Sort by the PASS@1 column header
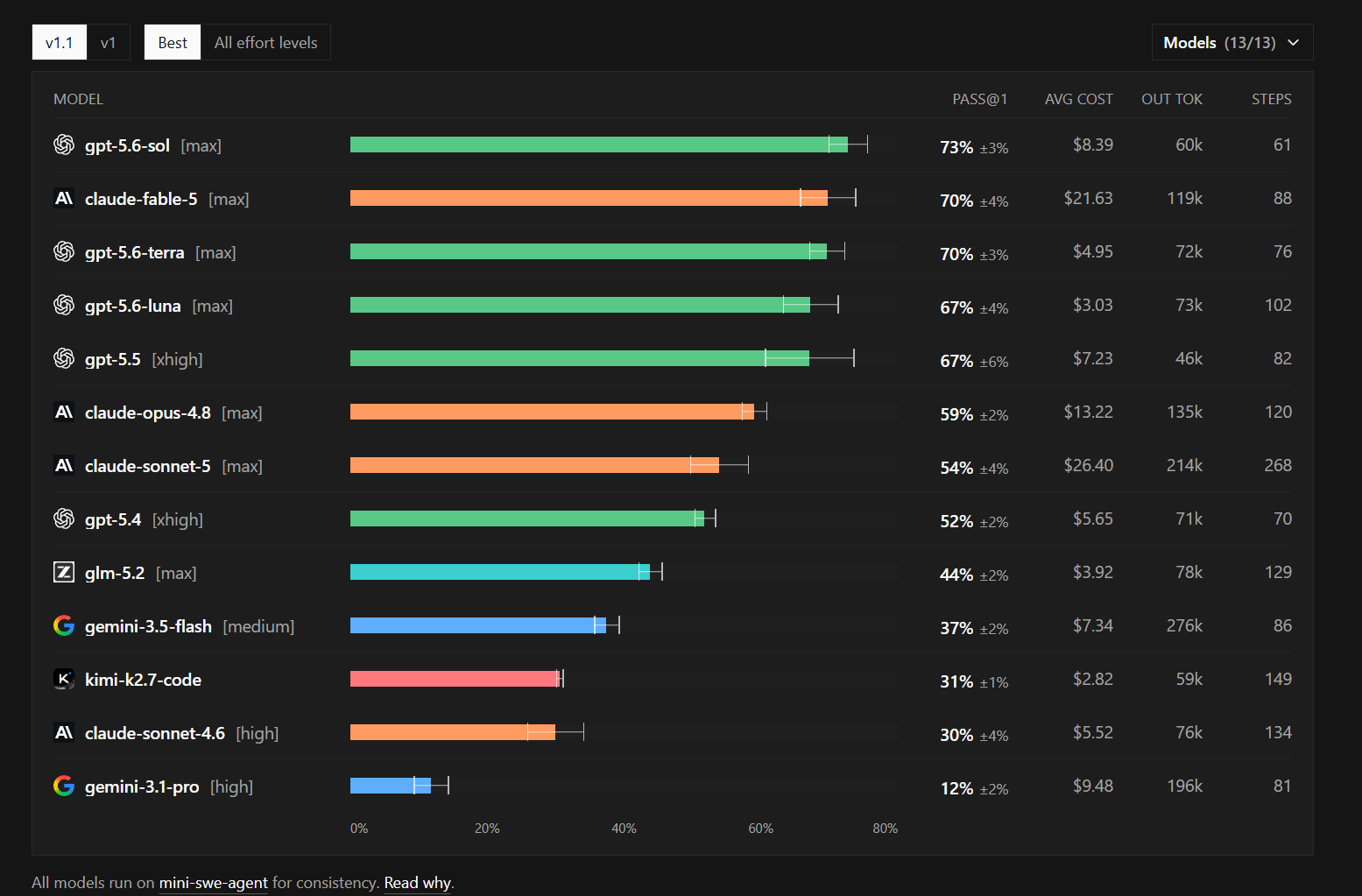This screenshot has height=896, width=1362. point(980,99)
